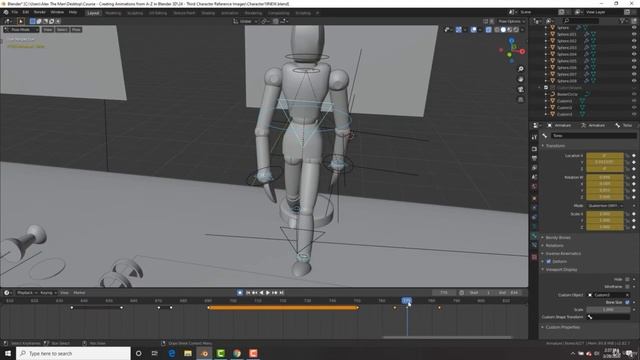This screenshot has height=360, width=640.
Task: Toggle camera view using the camera icon
Action: (521, 89)
